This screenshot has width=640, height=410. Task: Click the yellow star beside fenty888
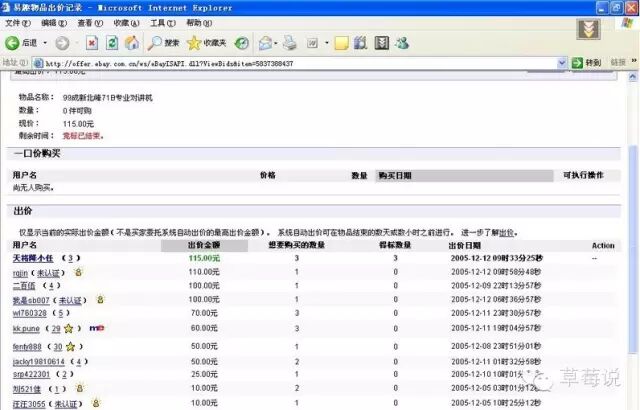71,346
